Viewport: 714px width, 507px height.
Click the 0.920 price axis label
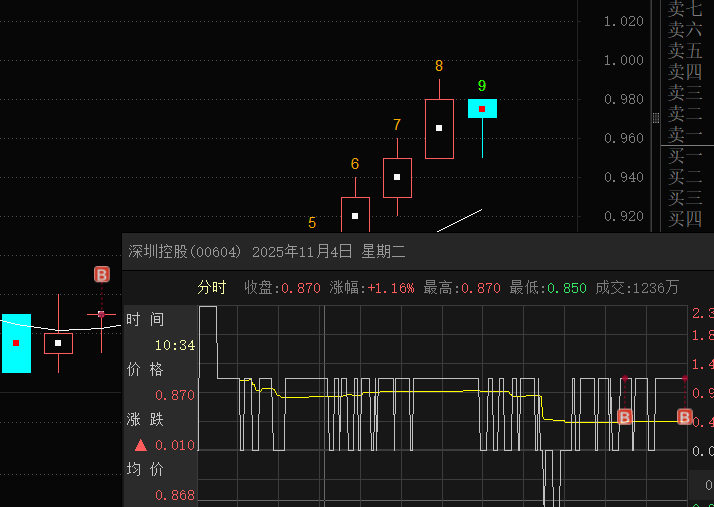coord(623,216)
